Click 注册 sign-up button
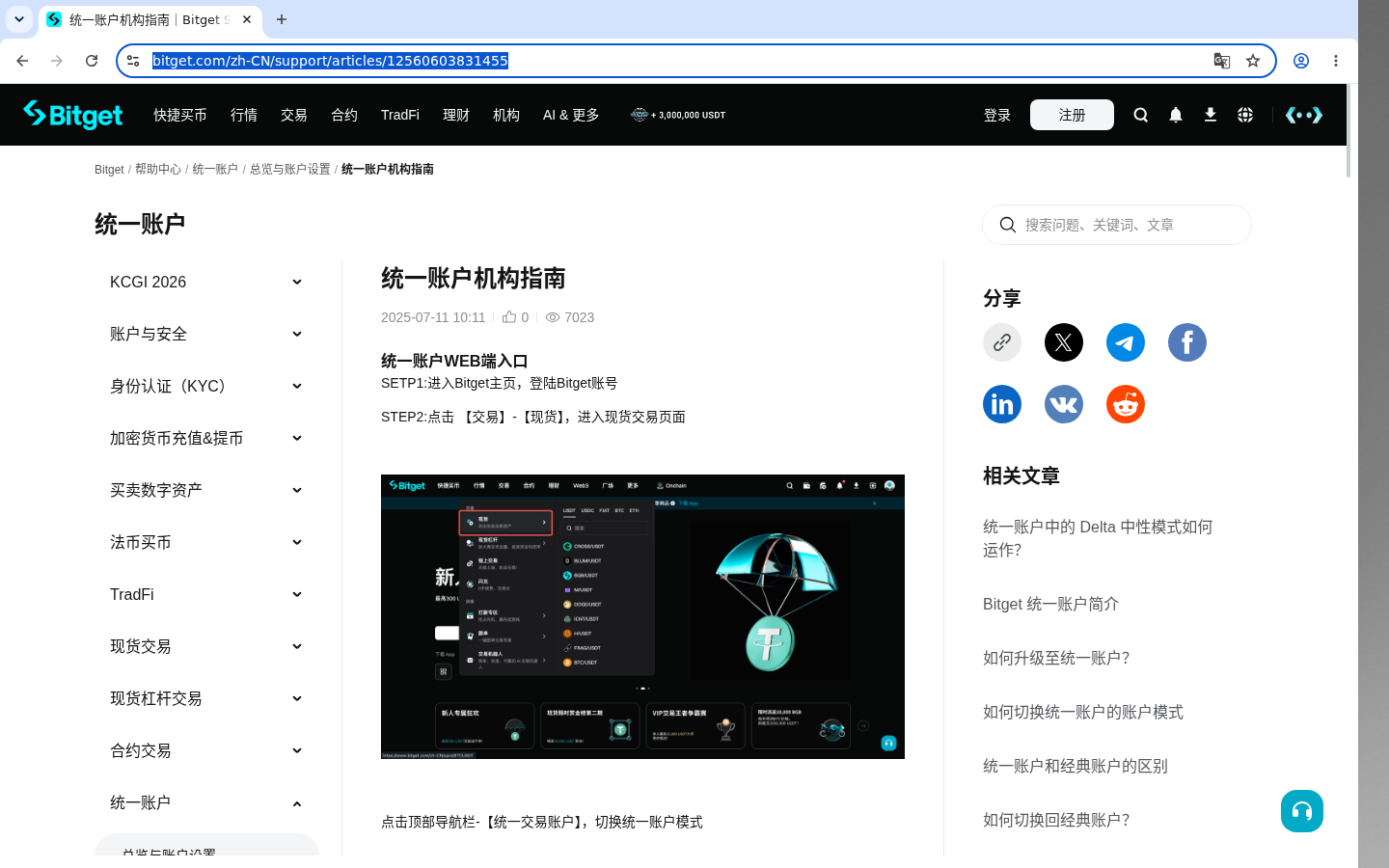1389x868 pixels. (x=1072, y=115)
